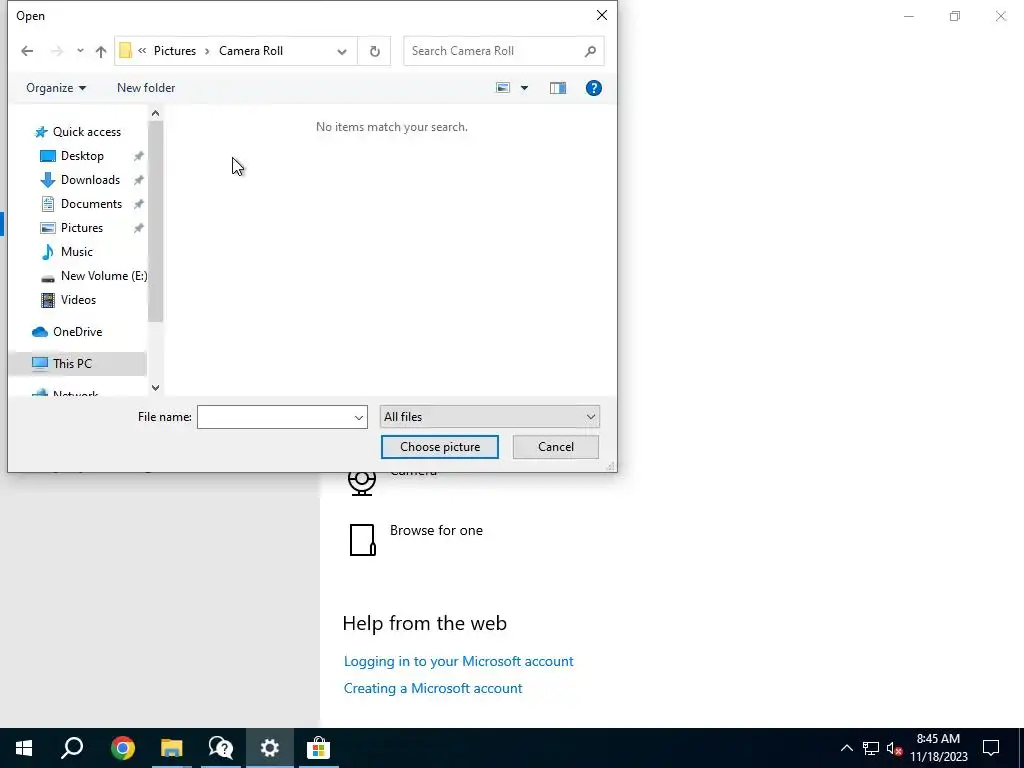
Task: Open more view options dropdown arrow
Action: pyautogui.click(x=524, y=88)
